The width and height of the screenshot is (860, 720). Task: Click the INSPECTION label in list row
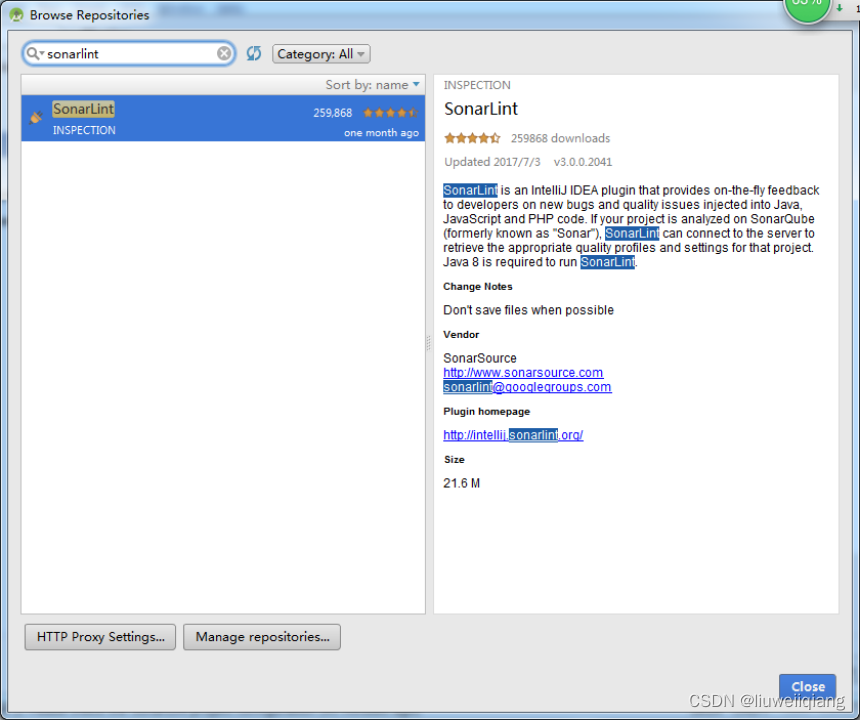pos(84,130)
